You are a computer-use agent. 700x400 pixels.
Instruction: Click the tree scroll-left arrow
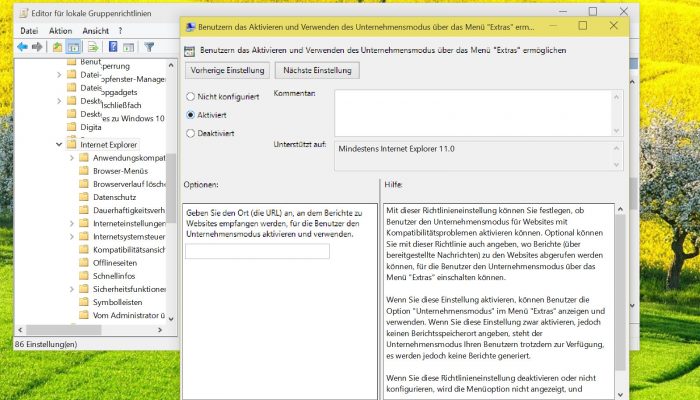(x=20, y=330)
